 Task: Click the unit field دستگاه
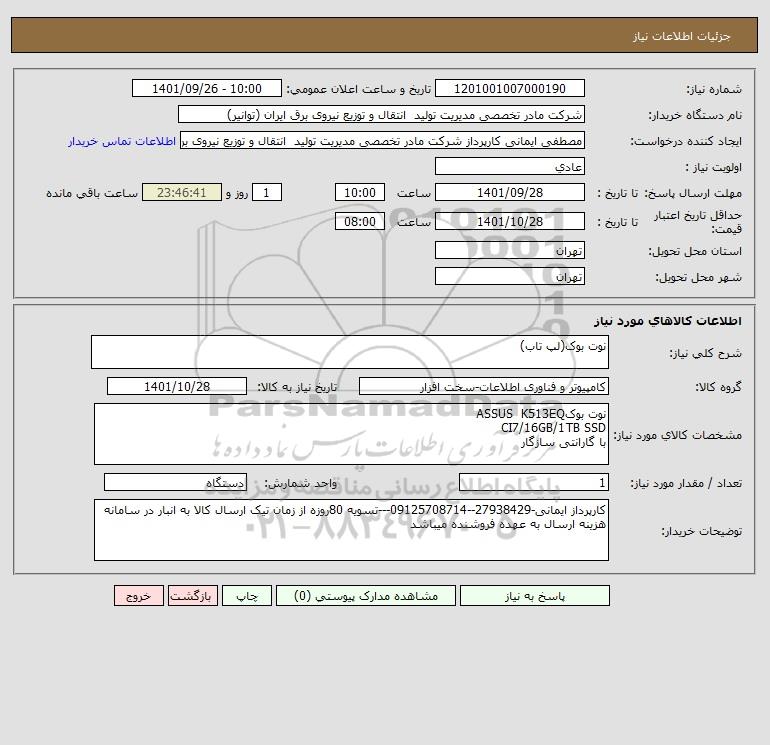(175, 482)
